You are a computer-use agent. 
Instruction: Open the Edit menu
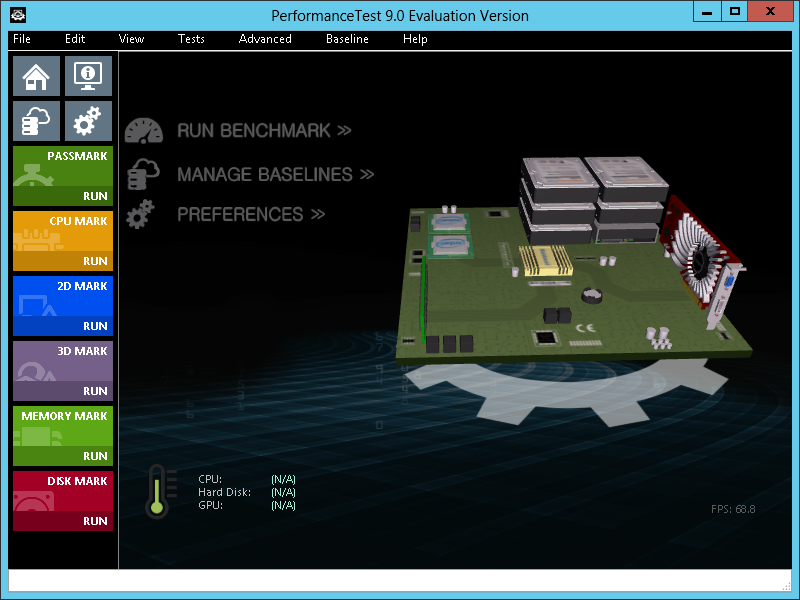(x=75, y=39)
